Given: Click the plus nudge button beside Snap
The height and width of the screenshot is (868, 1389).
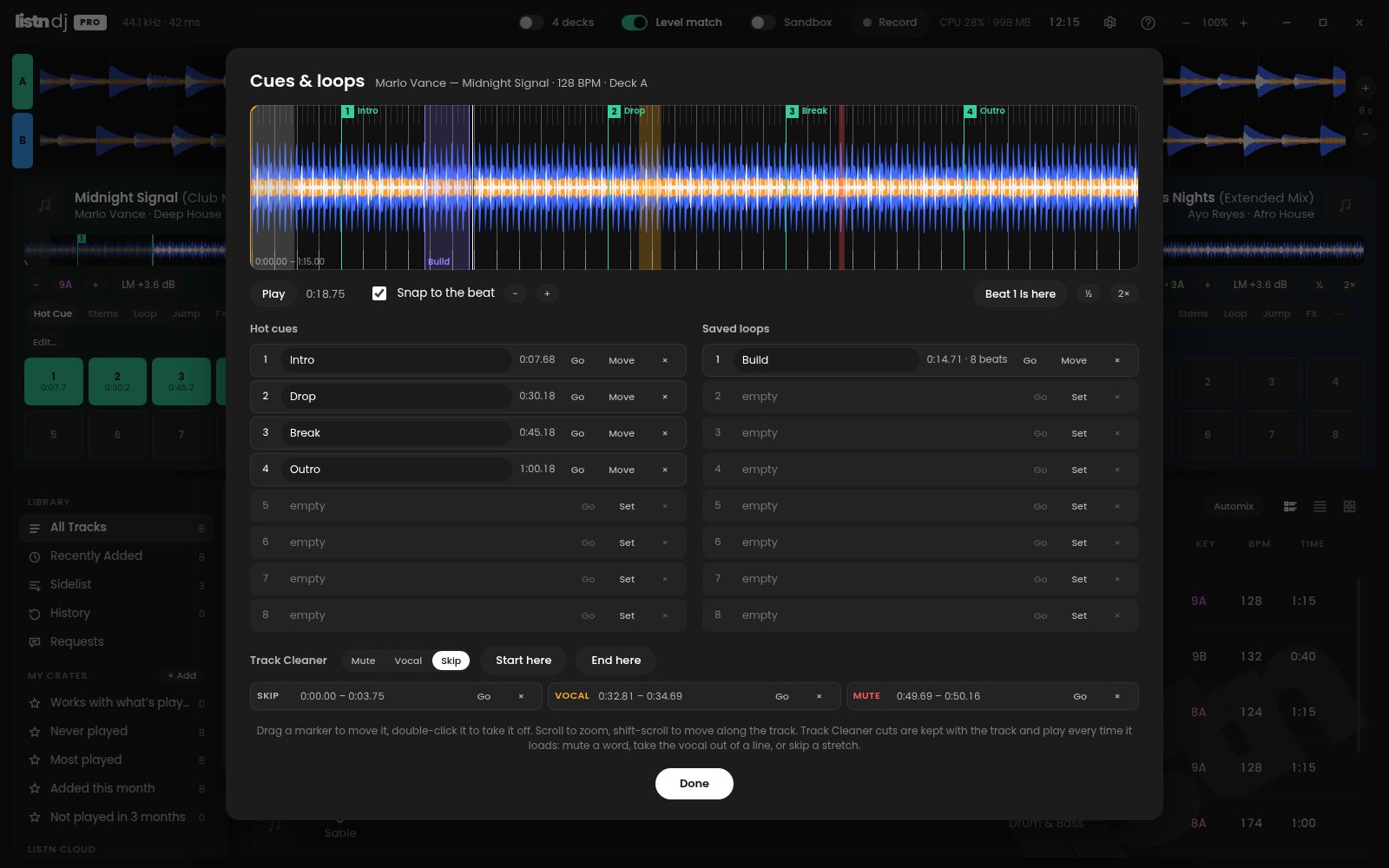Looking at the screenshot, I should (x=547, y=293).
